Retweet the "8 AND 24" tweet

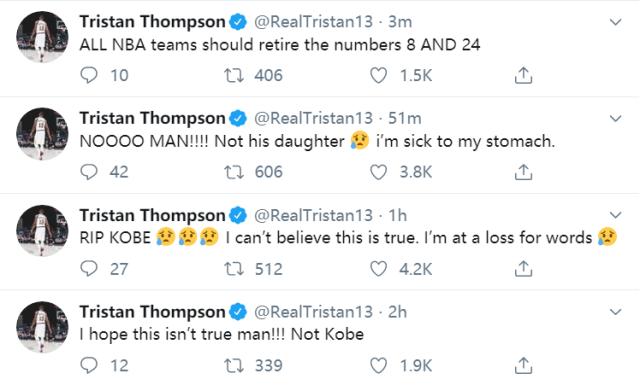tap(234, 76)
